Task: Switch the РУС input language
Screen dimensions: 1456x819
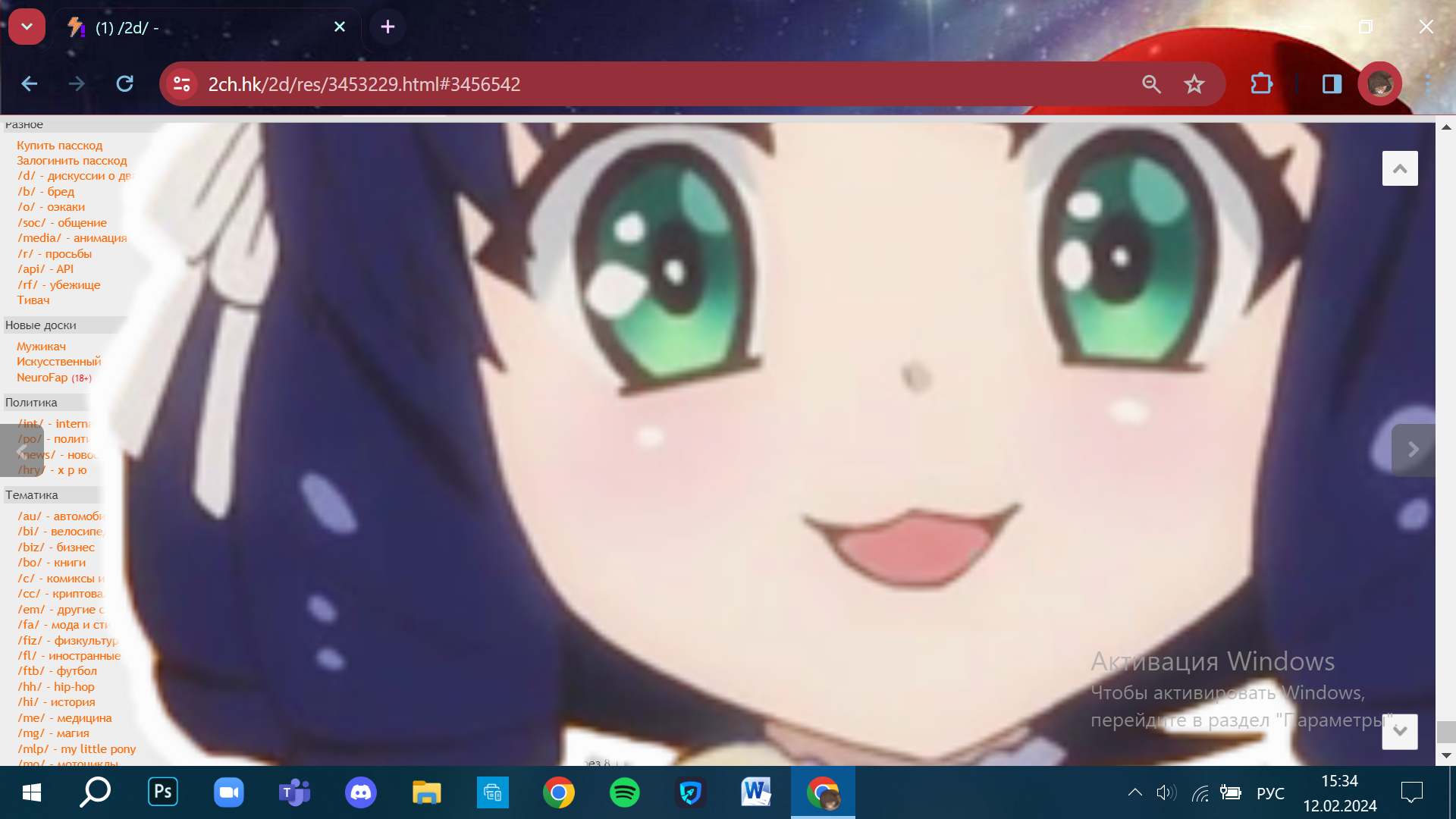Action: [1270, 793]
